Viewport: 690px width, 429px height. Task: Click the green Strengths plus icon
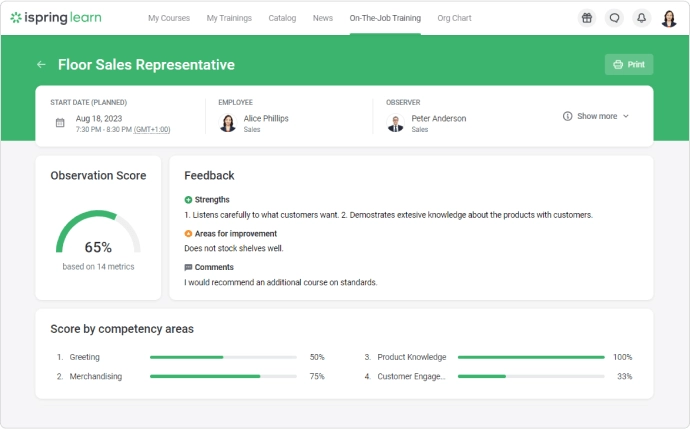(x=188, y=200)
